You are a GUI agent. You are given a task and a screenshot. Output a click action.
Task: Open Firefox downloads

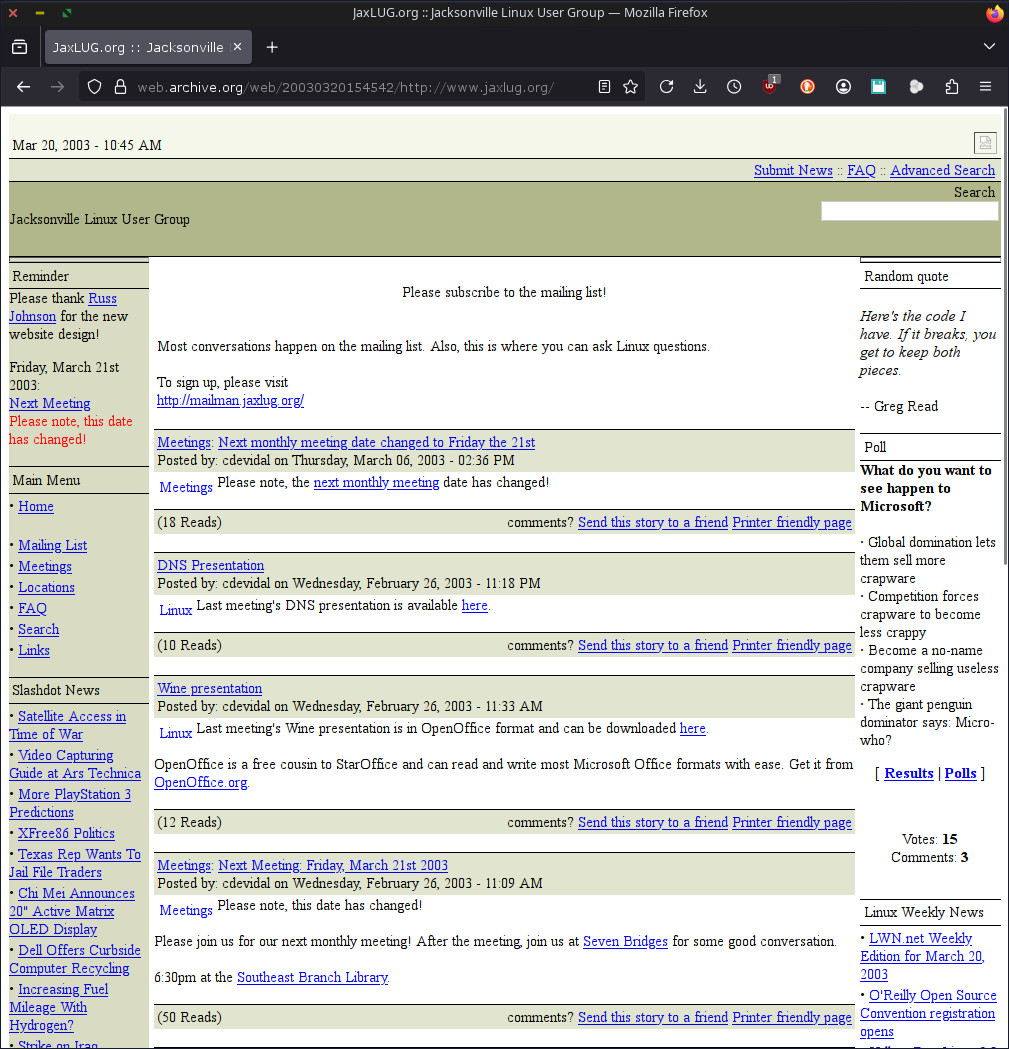point(700,87)
